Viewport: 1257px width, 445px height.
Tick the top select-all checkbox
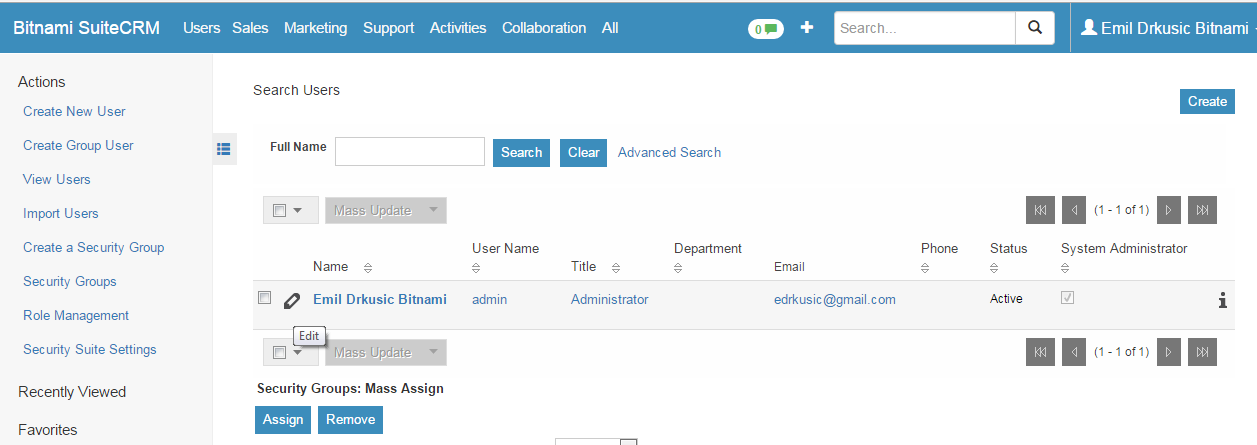tap(280, 210)
